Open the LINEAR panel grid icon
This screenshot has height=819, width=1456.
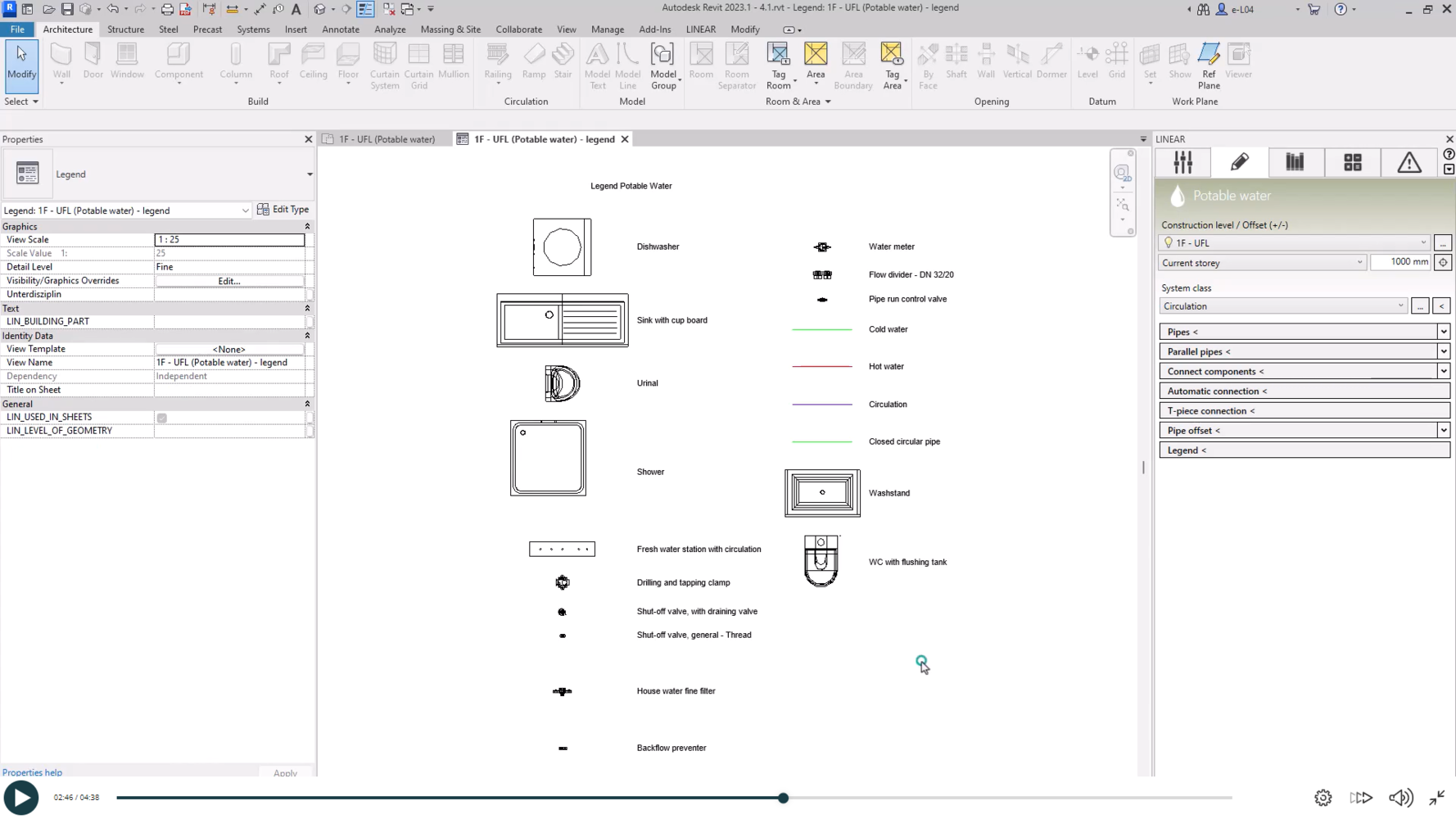point(1352,162)
